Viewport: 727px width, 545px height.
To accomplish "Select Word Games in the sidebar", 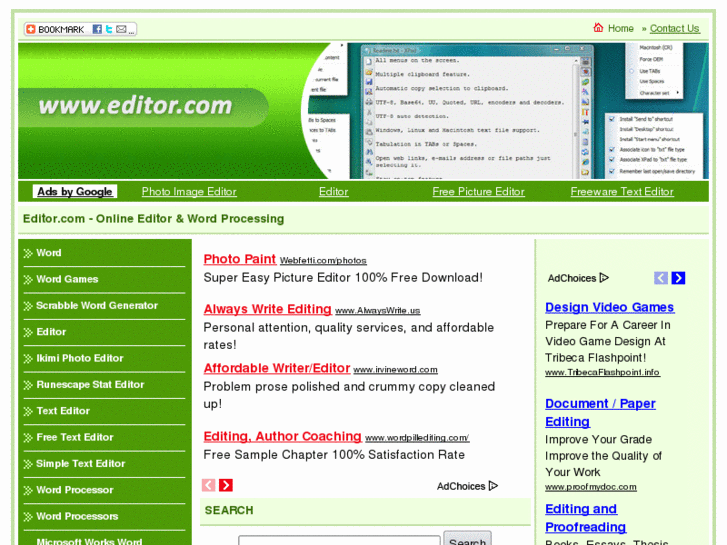I will (67, 279).
